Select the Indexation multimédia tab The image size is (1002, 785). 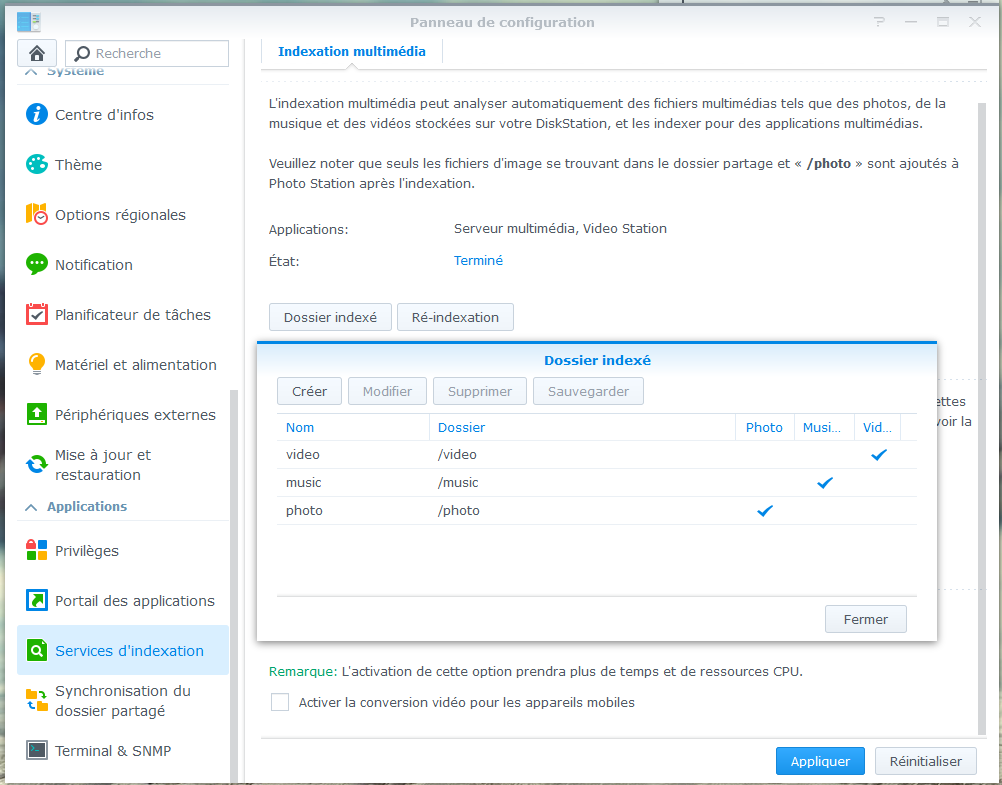(x=351, y=52)
